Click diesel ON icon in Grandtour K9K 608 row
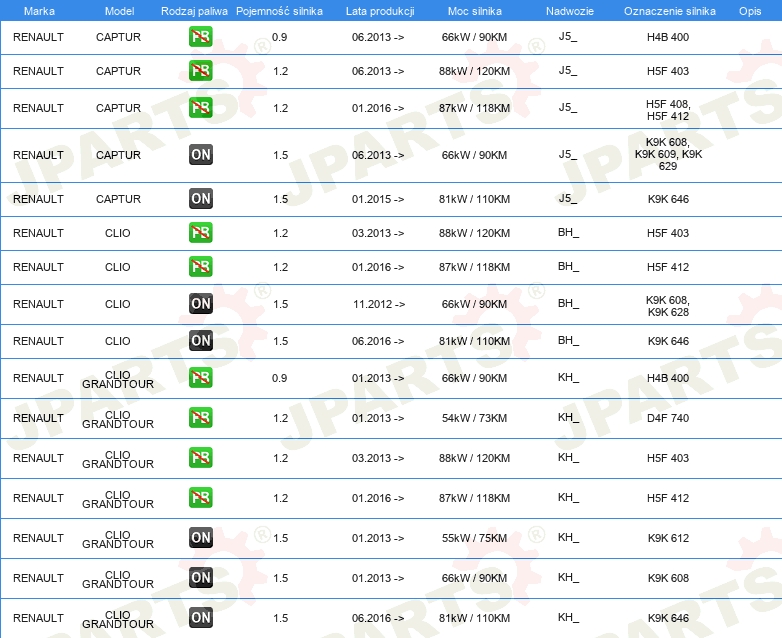 click(200, 577)
